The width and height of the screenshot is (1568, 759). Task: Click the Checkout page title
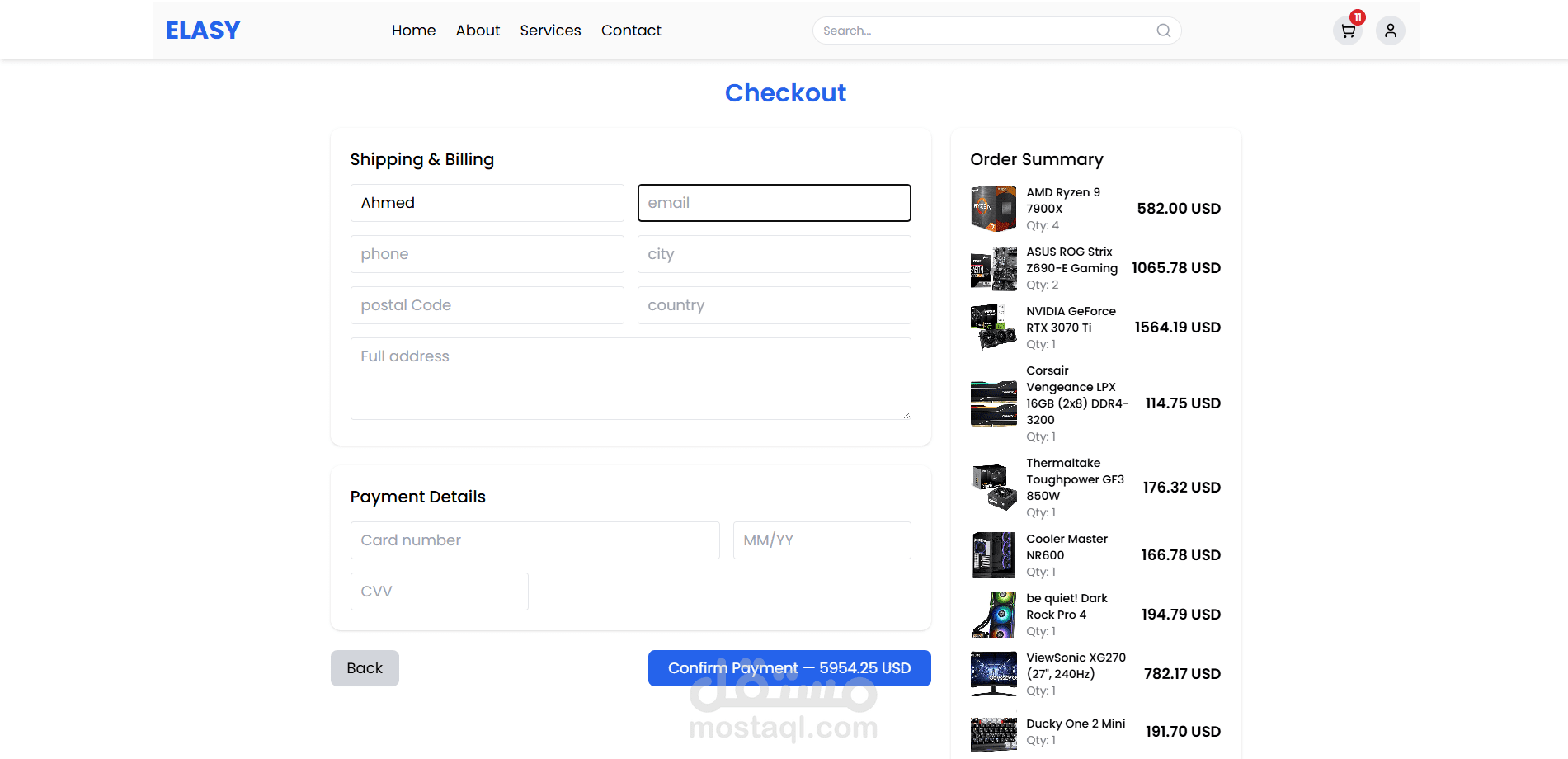pos(785,92)
